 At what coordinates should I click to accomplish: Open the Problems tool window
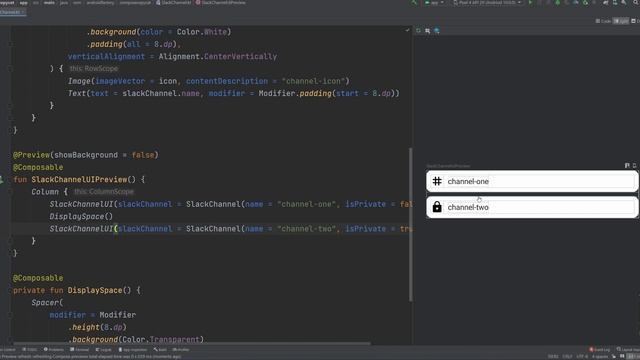[x=53, y=350]
